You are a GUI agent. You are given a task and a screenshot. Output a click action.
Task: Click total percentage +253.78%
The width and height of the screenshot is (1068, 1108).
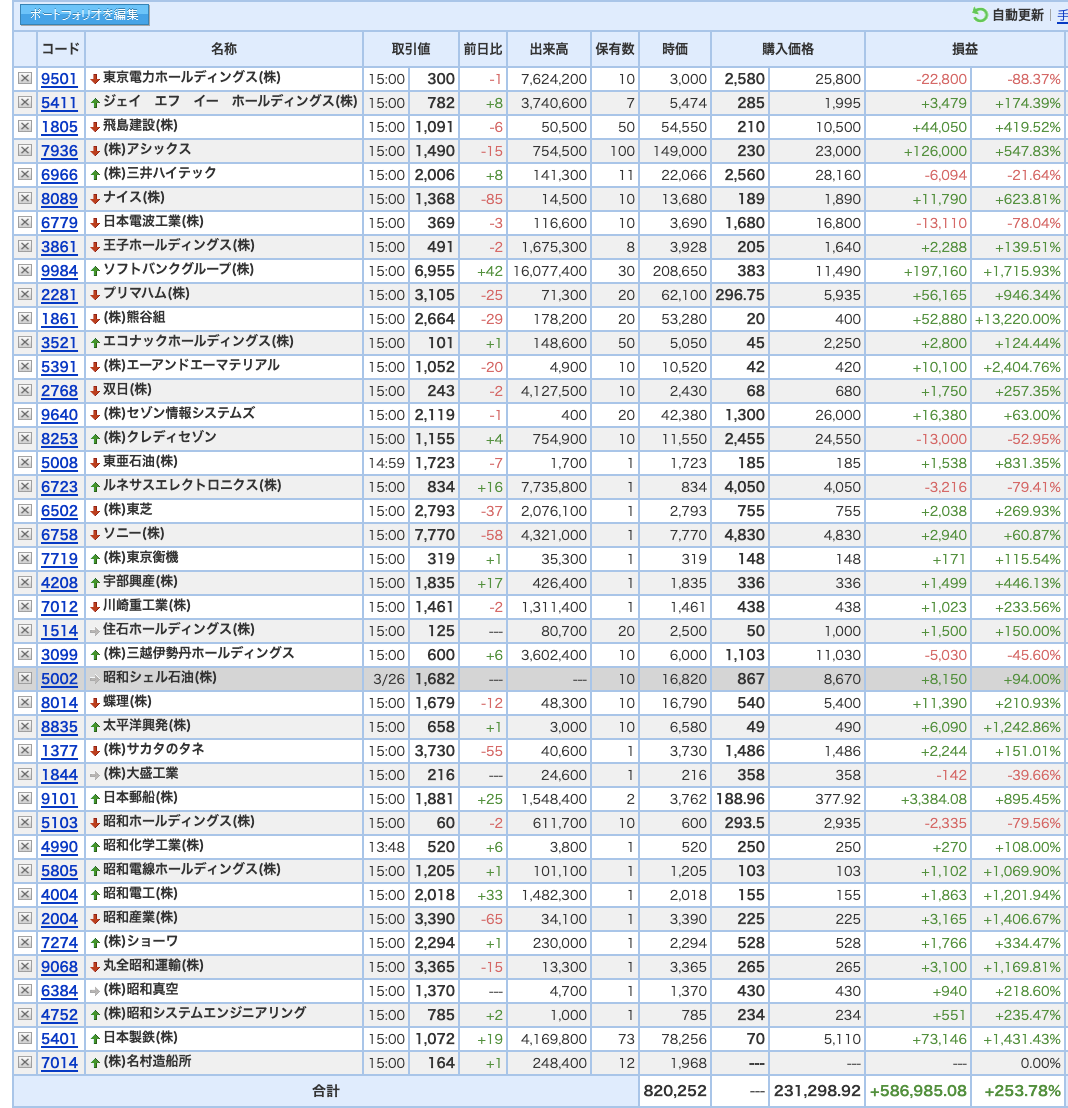[1022, 1091]
